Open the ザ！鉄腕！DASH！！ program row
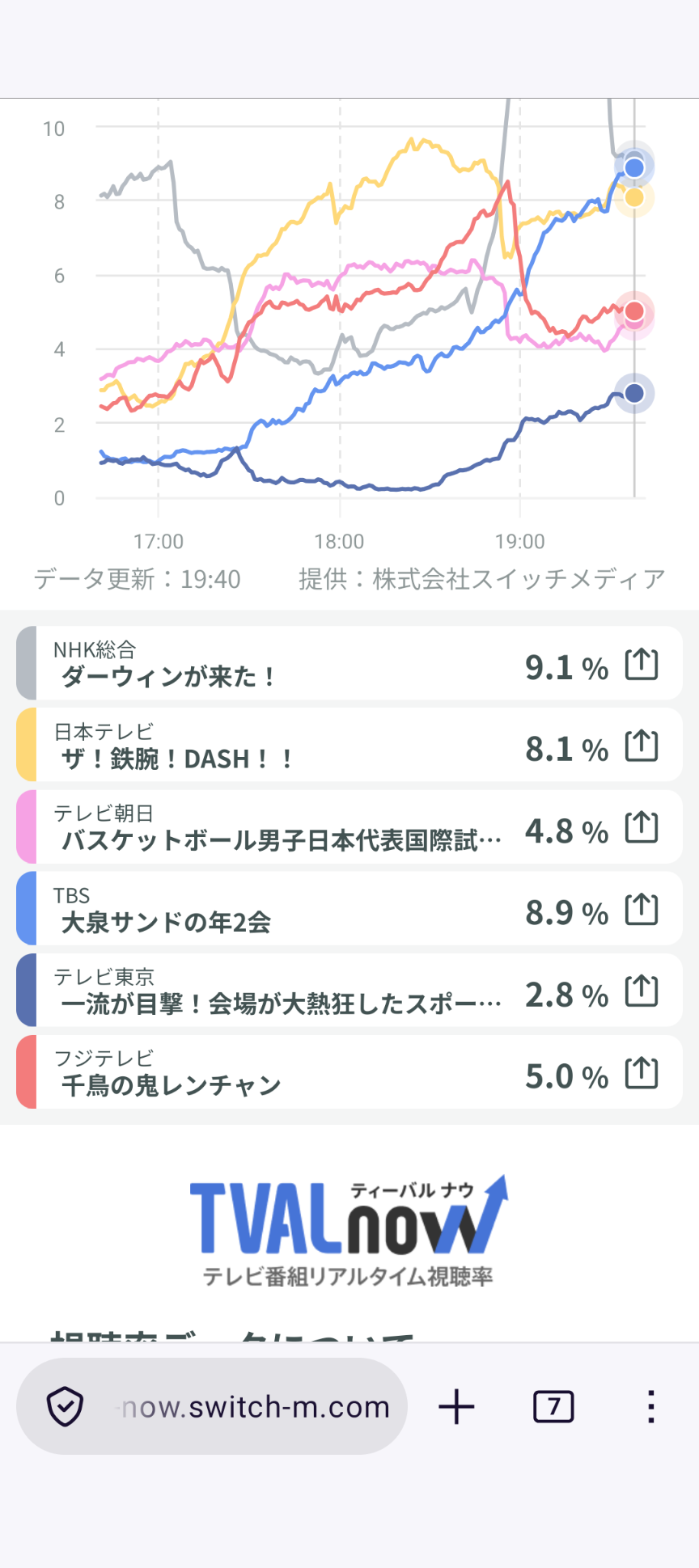This screenshot has width=699, height=1568. [x=349, y=745]
